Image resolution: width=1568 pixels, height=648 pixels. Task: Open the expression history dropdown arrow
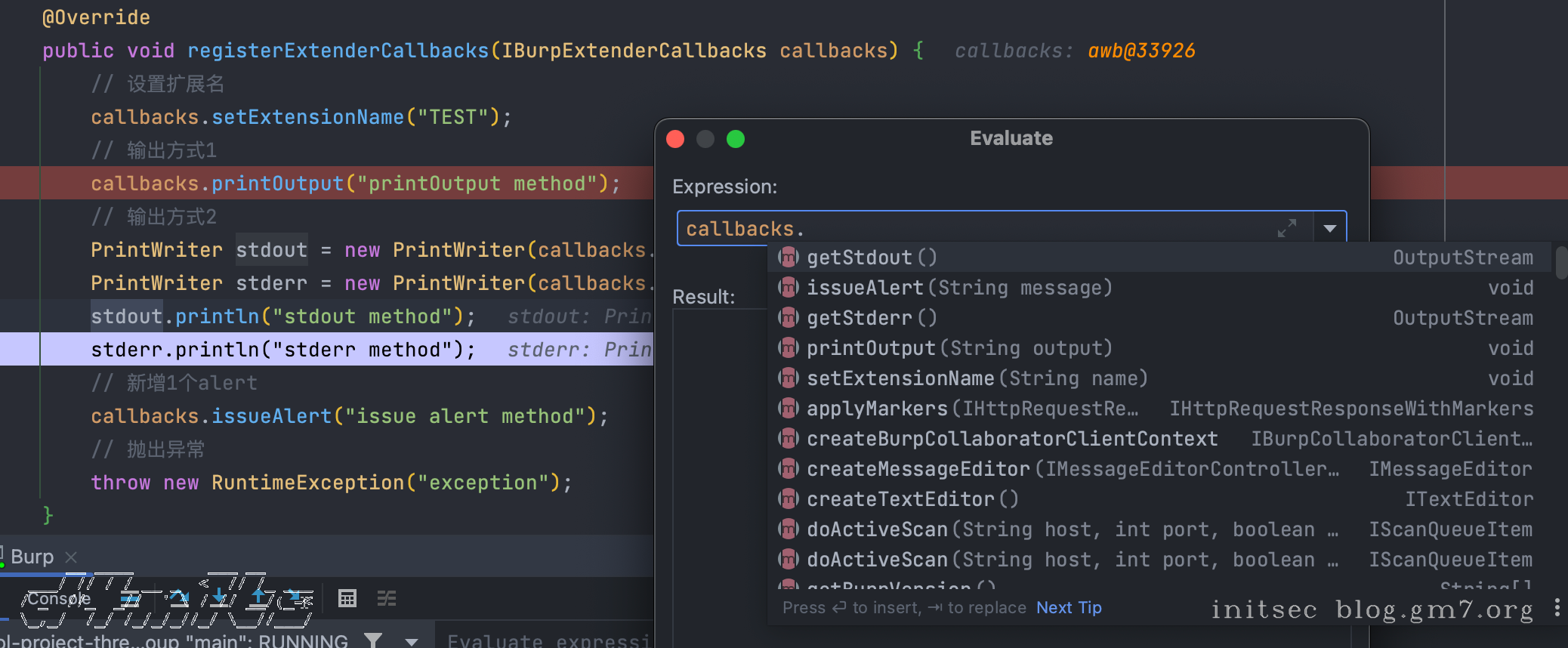point(1330,228)
